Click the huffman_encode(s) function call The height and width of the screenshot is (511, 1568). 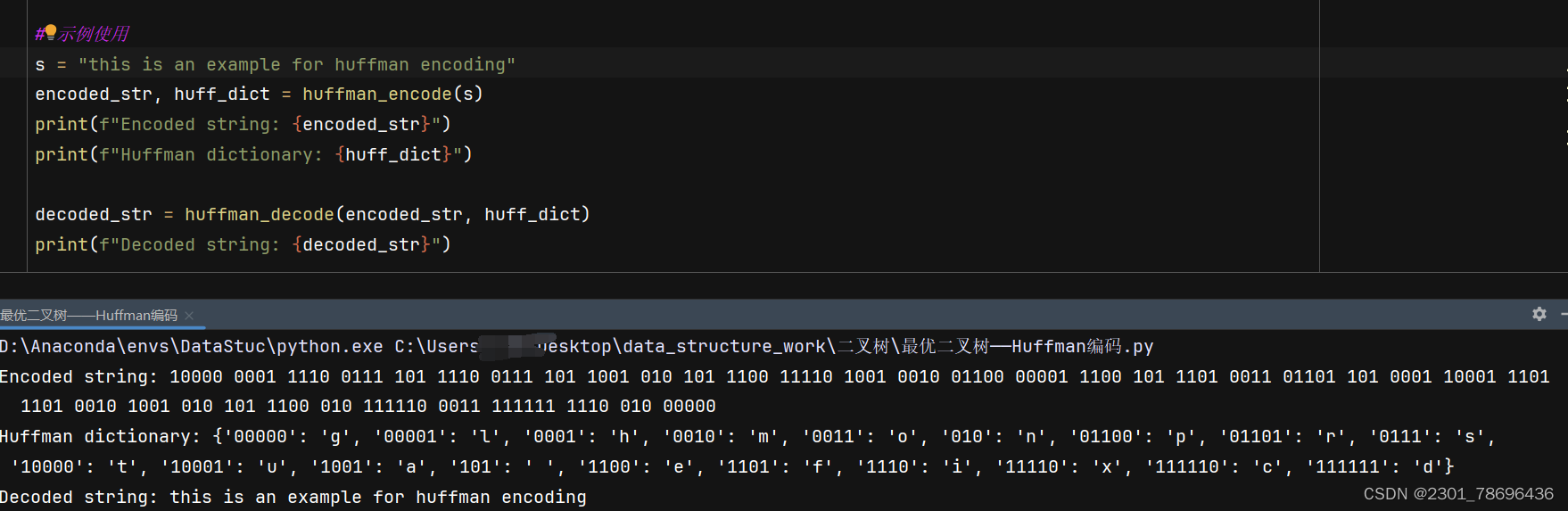click(x=392, y=94)
